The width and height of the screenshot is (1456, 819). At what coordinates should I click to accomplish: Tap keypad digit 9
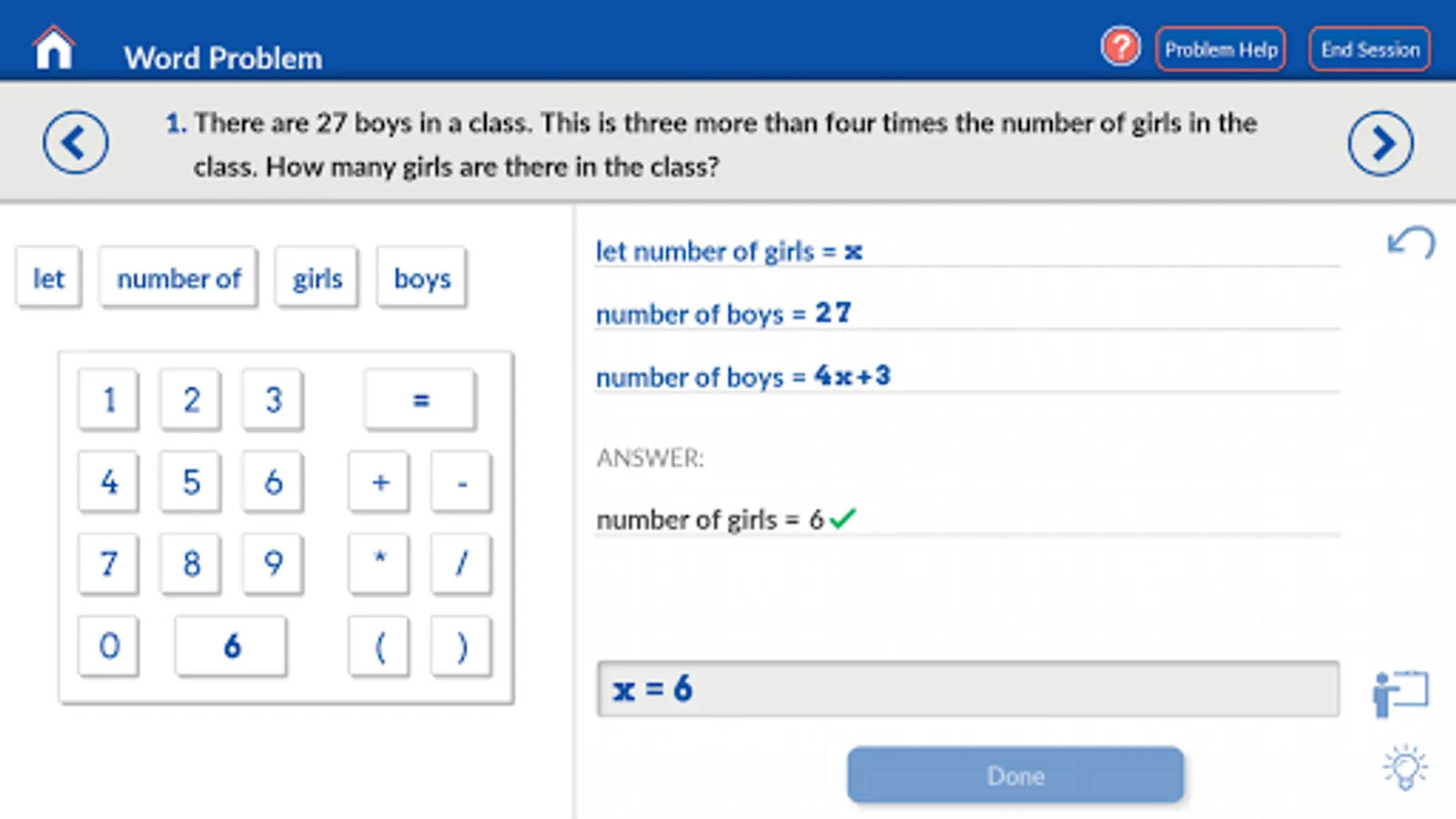click(273, 563)
